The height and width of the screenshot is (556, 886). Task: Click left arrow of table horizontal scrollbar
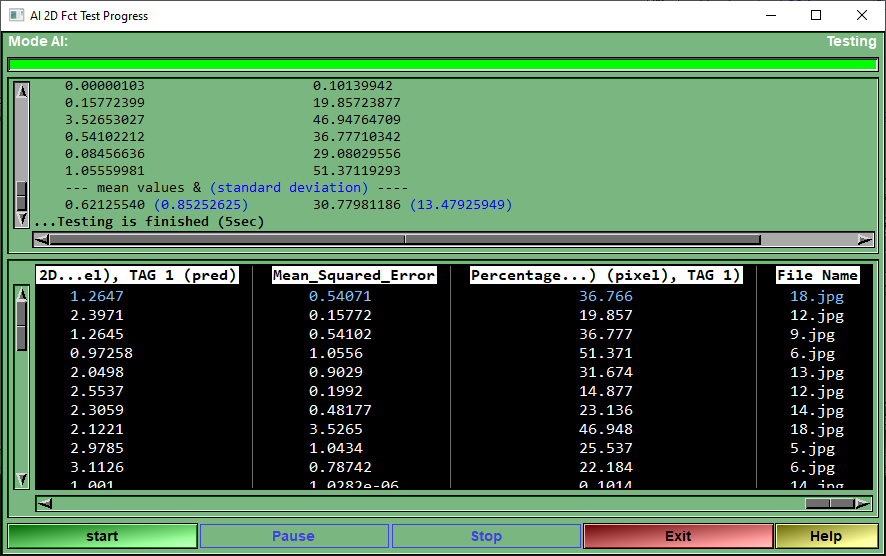(45, 503)
